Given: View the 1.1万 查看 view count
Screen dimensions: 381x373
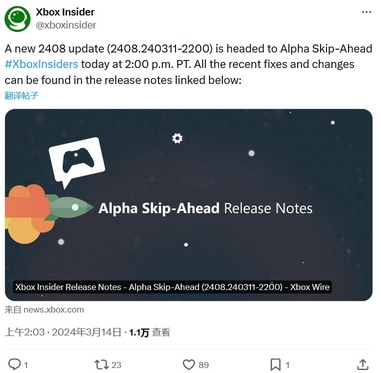Looking at the screenshot, I should coord(150,332).
